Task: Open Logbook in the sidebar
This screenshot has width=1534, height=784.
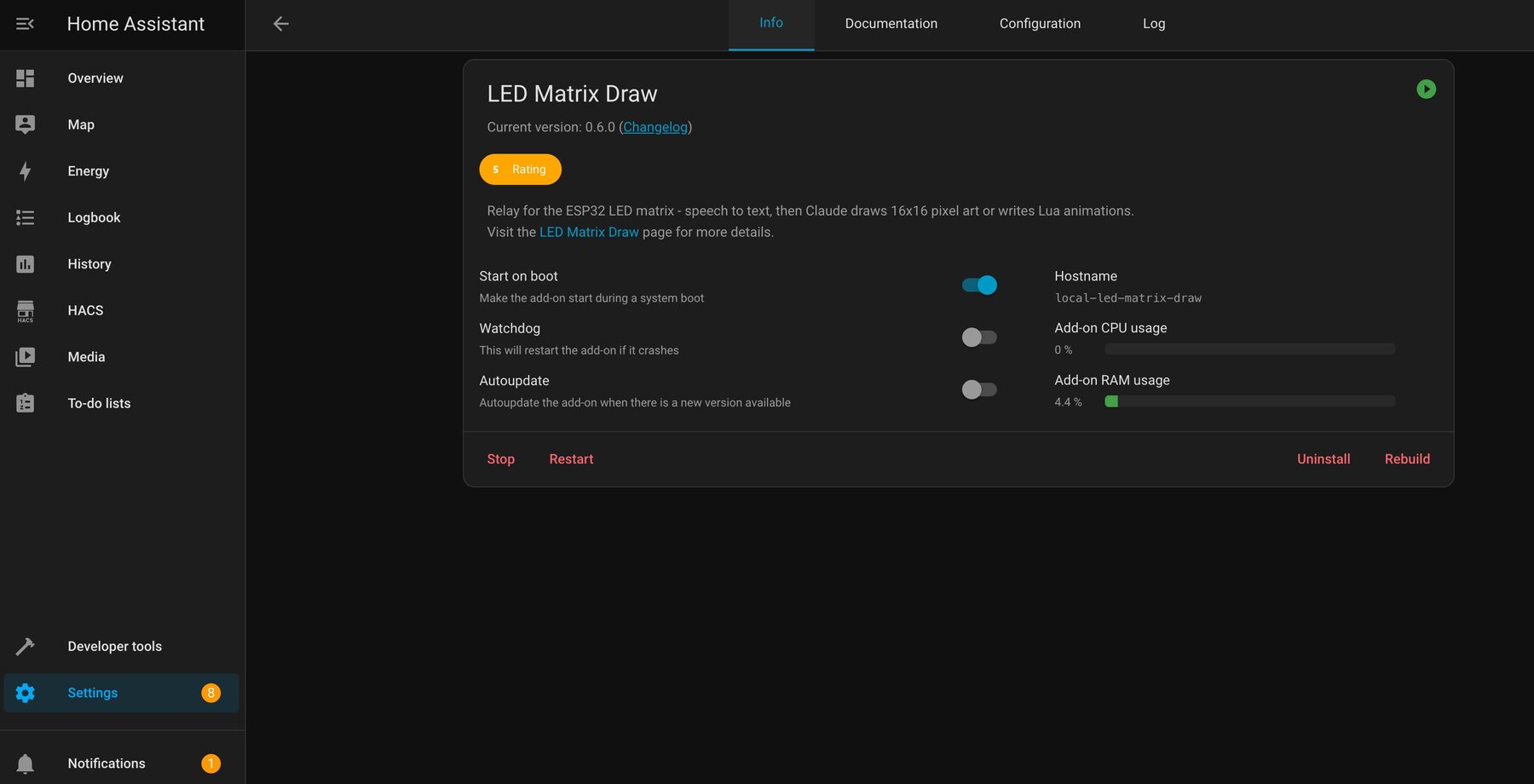Action: (x=122, y=217)
